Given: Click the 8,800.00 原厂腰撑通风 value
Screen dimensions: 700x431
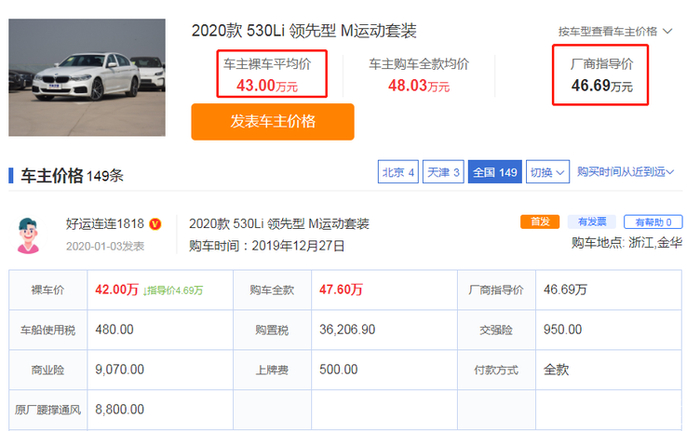Looking at the screenshot, I should [x=120, y=410].
